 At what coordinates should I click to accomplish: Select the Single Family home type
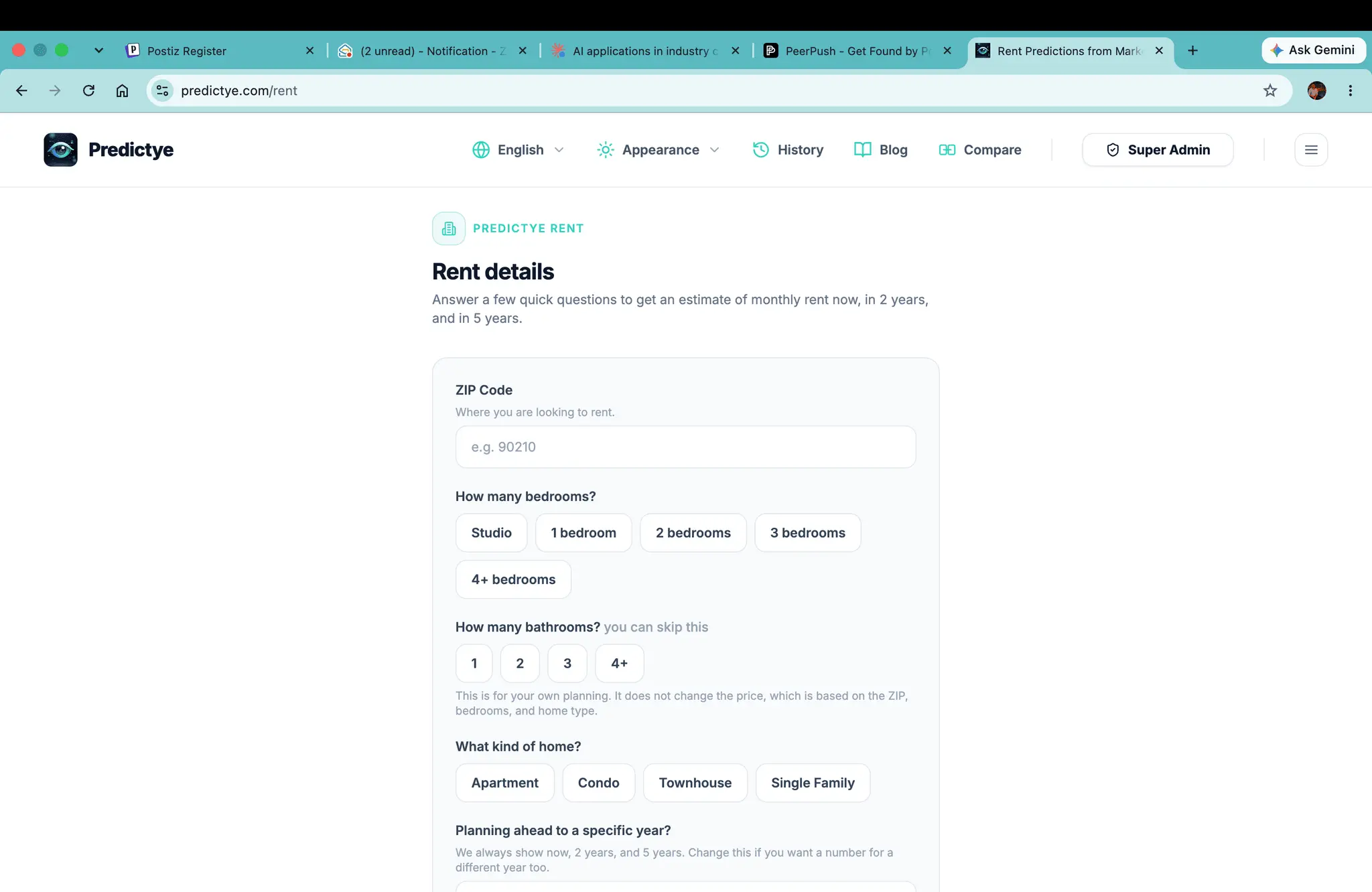click(x=813, y=783)
